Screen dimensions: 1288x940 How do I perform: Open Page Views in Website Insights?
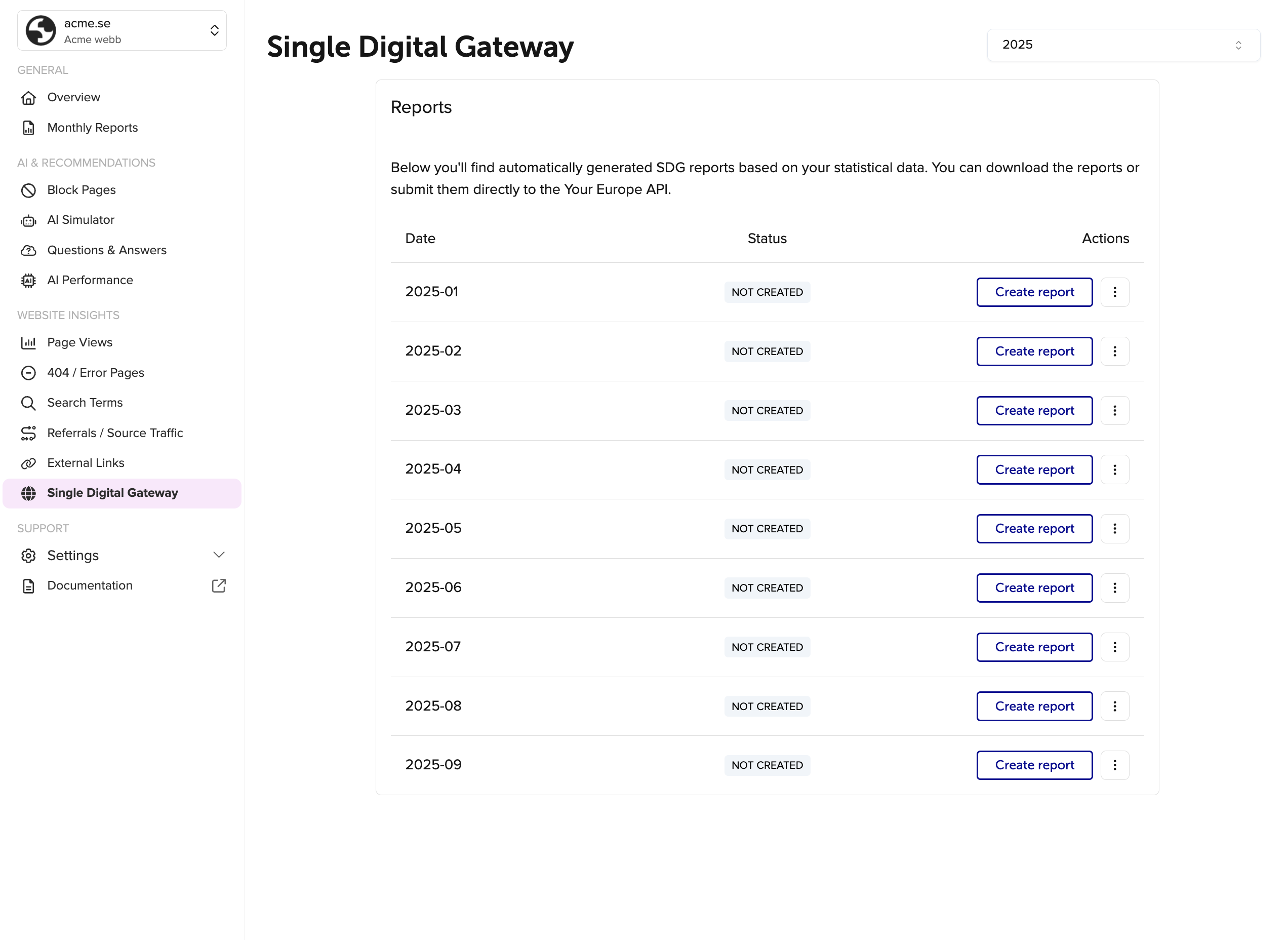click(x=79, y=342)
